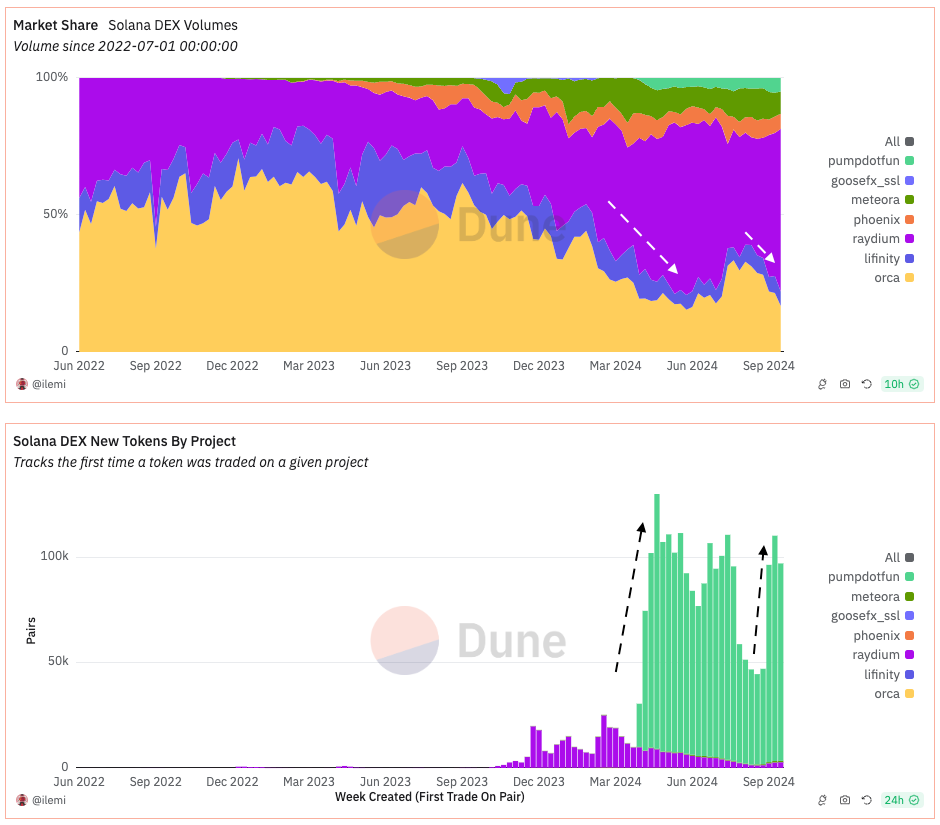Toggle meteora in Market Share legend
Image resolution: width=940 pixels, height=825 pixels.
tap(882, 200)
